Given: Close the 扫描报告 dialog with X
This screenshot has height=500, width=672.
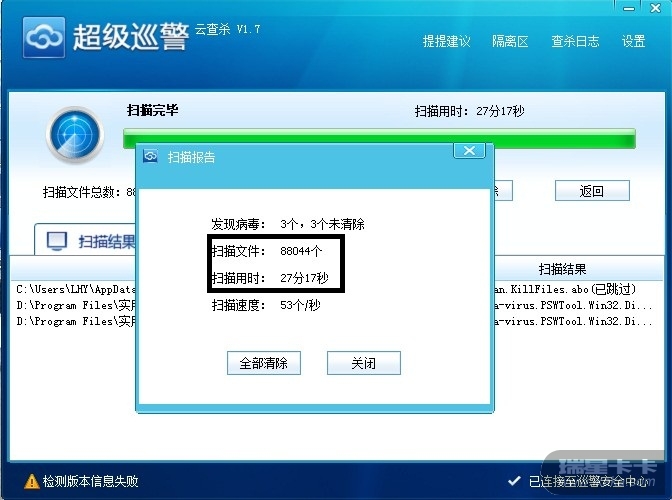Looking at the screenshot, I should [469, 151].
